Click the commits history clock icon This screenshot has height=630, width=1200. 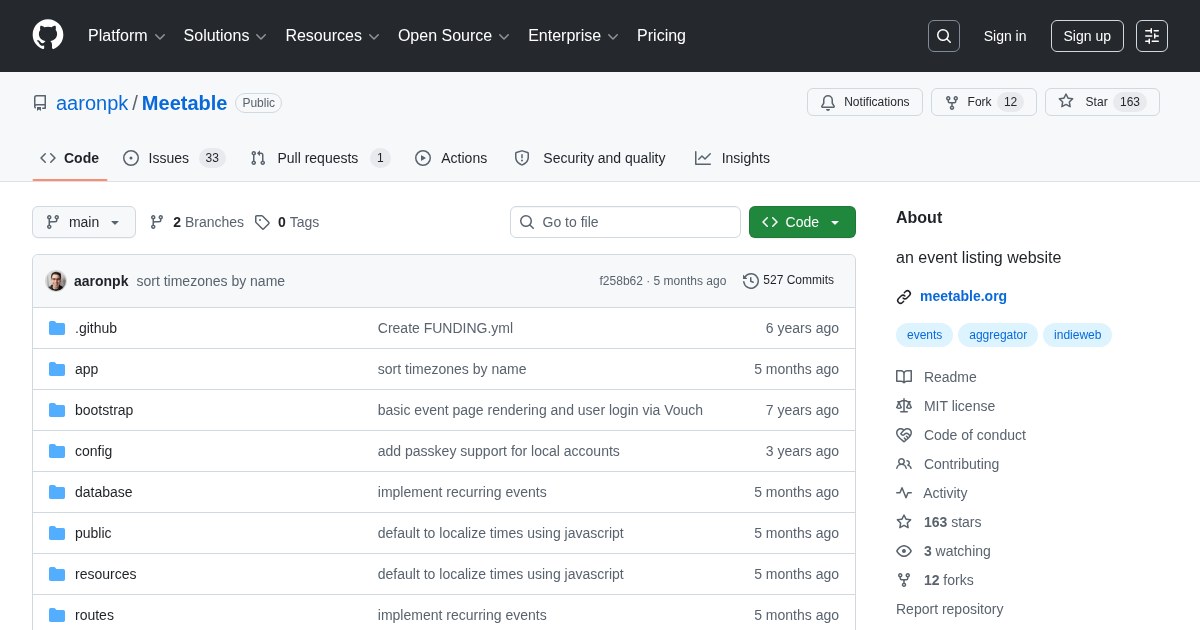tap(751, 281)
